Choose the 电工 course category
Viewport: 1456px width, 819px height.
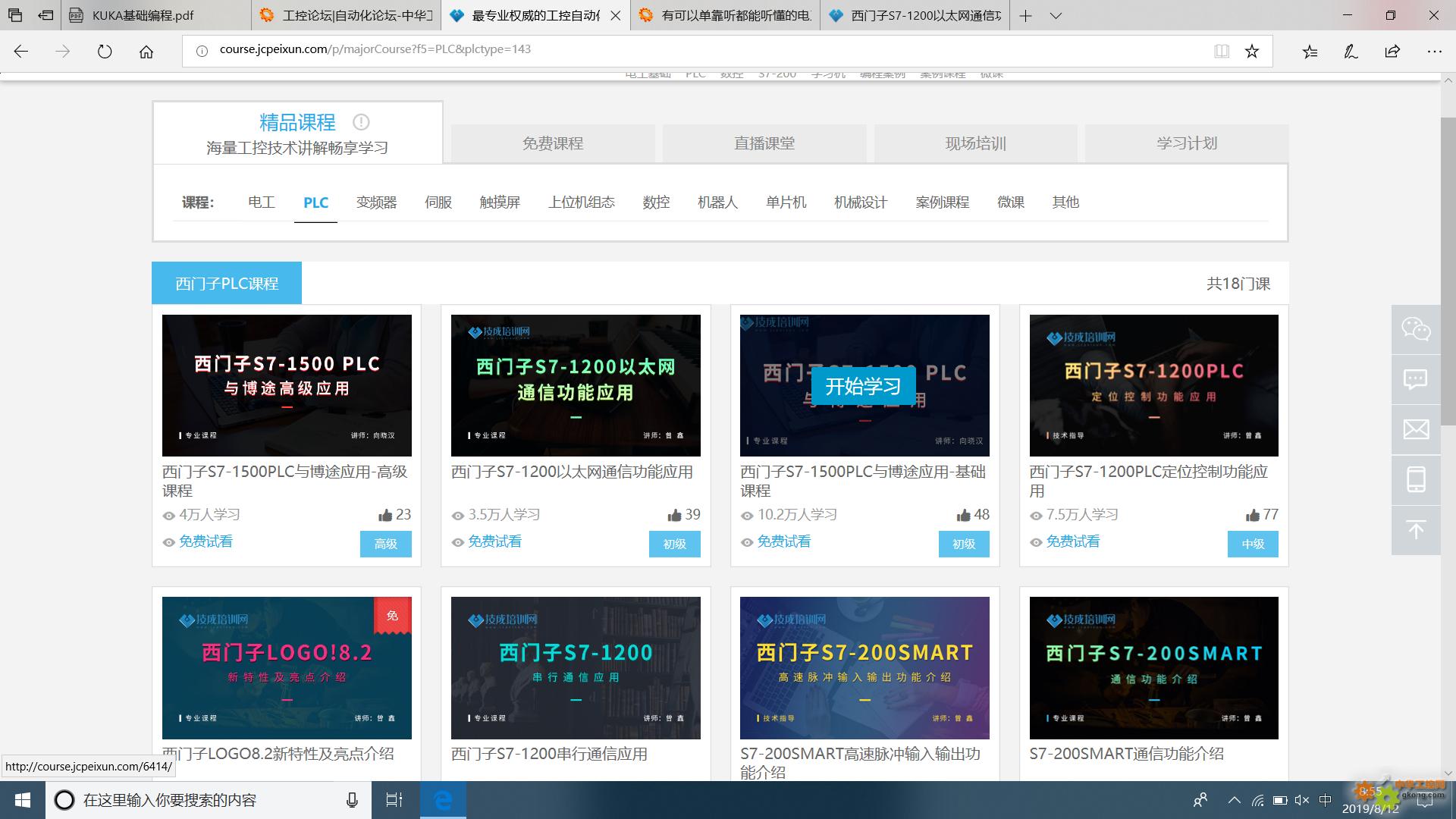[x=262, y=202]
